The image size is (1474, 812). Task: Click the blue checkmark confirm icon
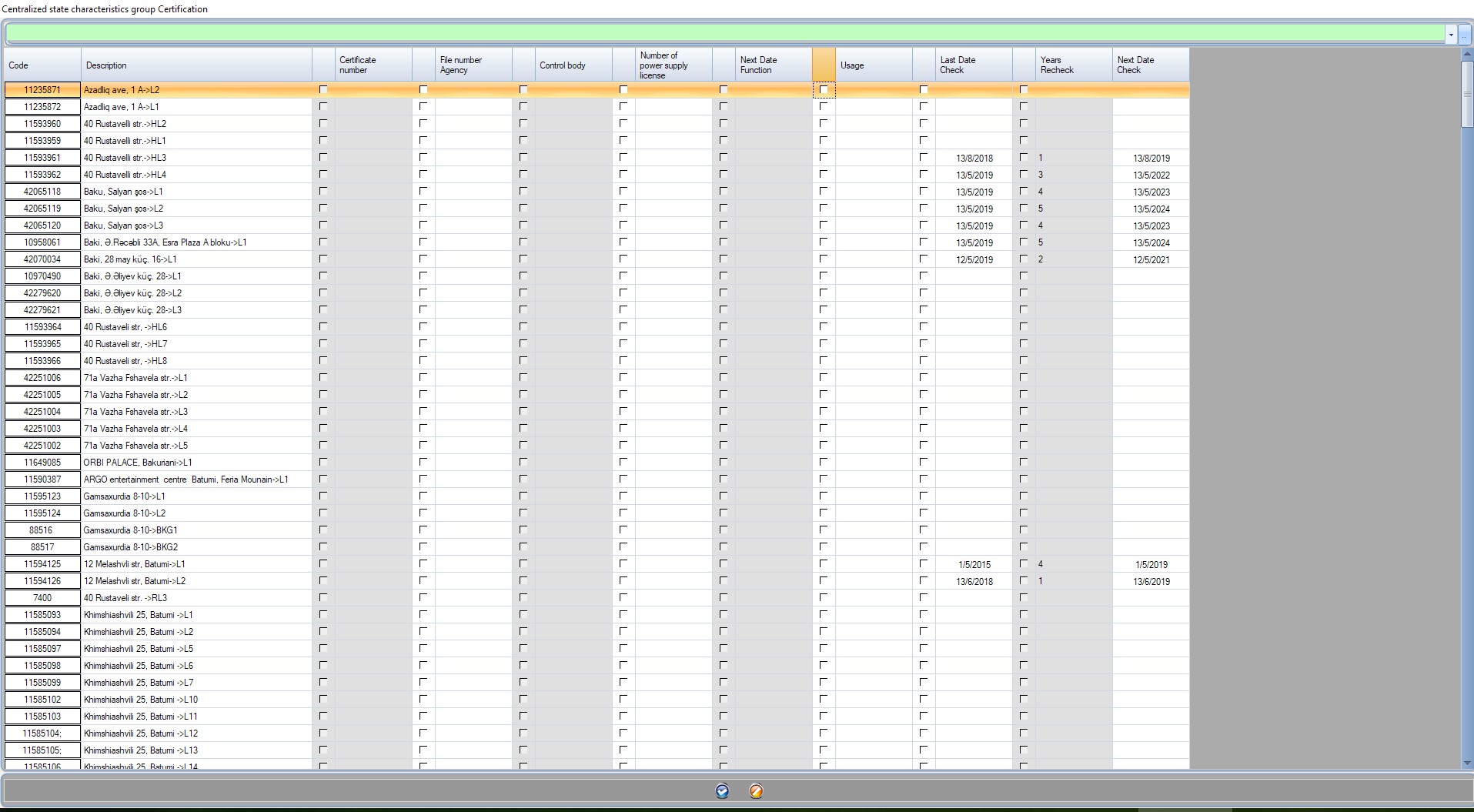click(x=722, y=791)
